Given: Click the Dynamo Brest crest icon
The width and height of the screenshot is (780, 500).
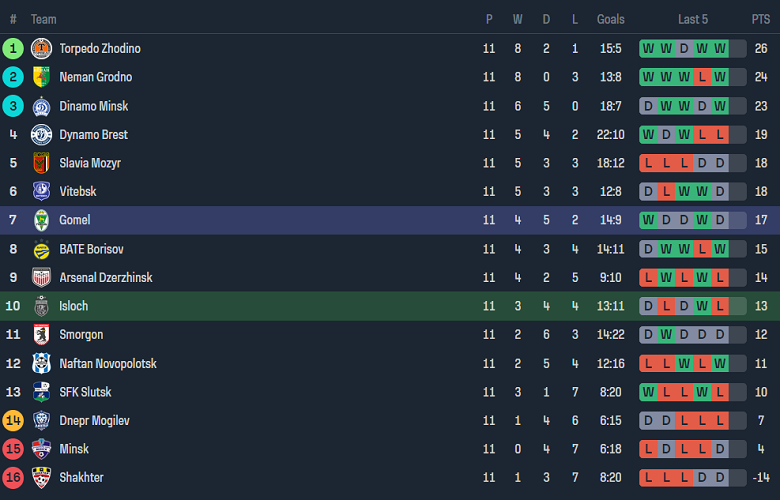Looking at the screenshot, I should coord(41,135).
